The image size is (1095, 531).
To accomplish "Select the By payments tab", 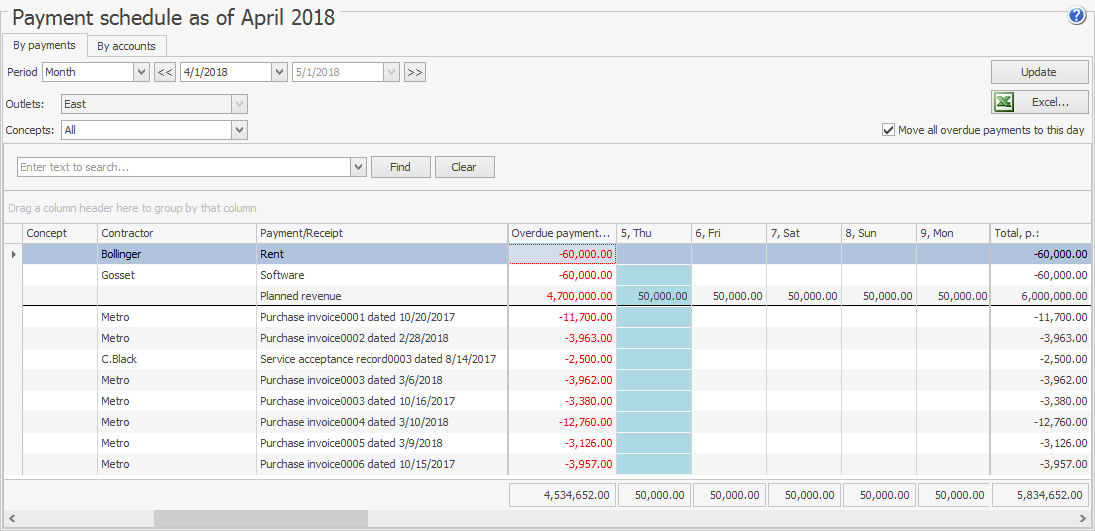I will point(44,45).
